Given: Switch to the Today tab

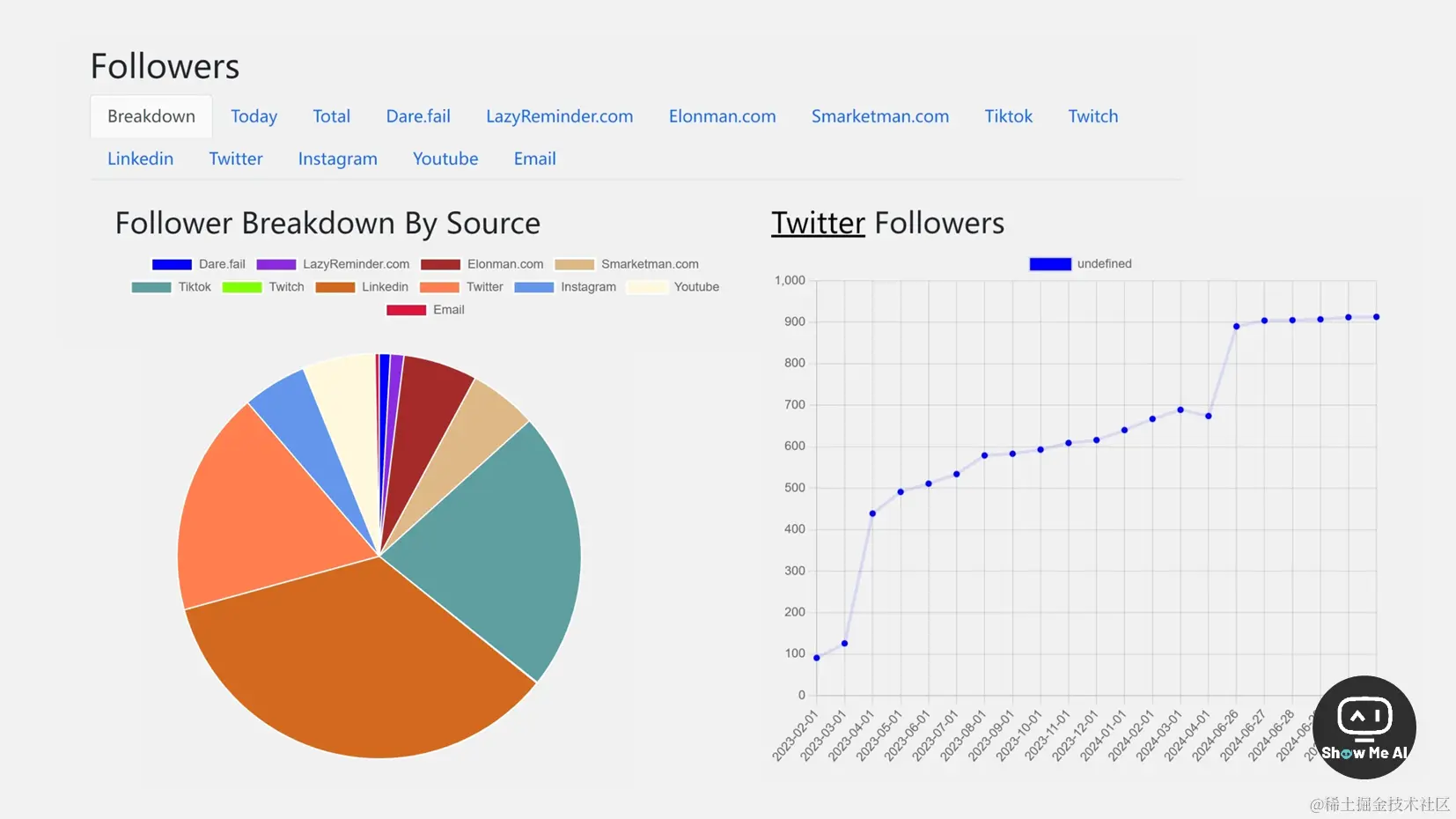Looking at the screenshot, I should [254, 116].
